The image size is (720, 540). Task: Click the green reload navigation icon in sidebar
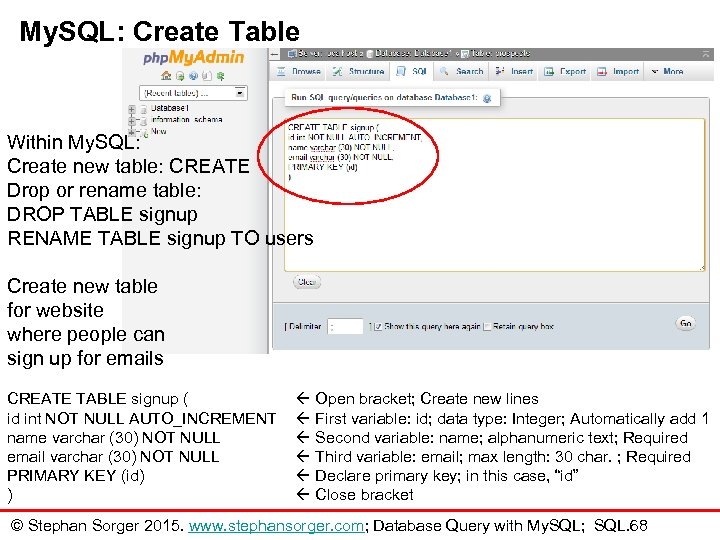point(220,76)
